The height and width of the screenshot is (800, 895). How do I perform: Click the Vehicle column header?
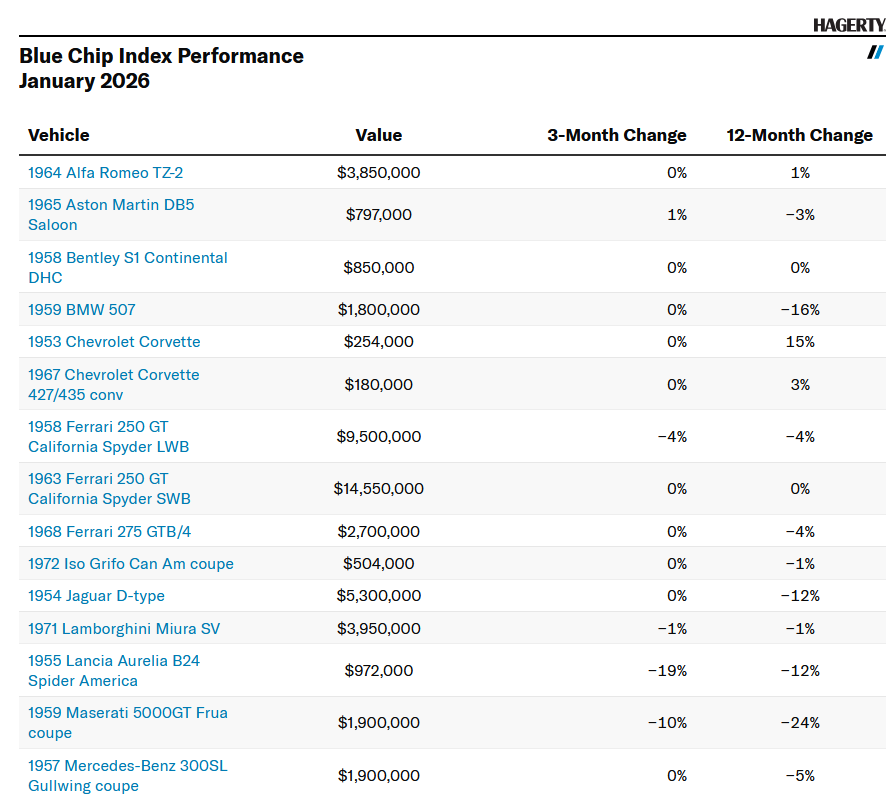(58, 135)
